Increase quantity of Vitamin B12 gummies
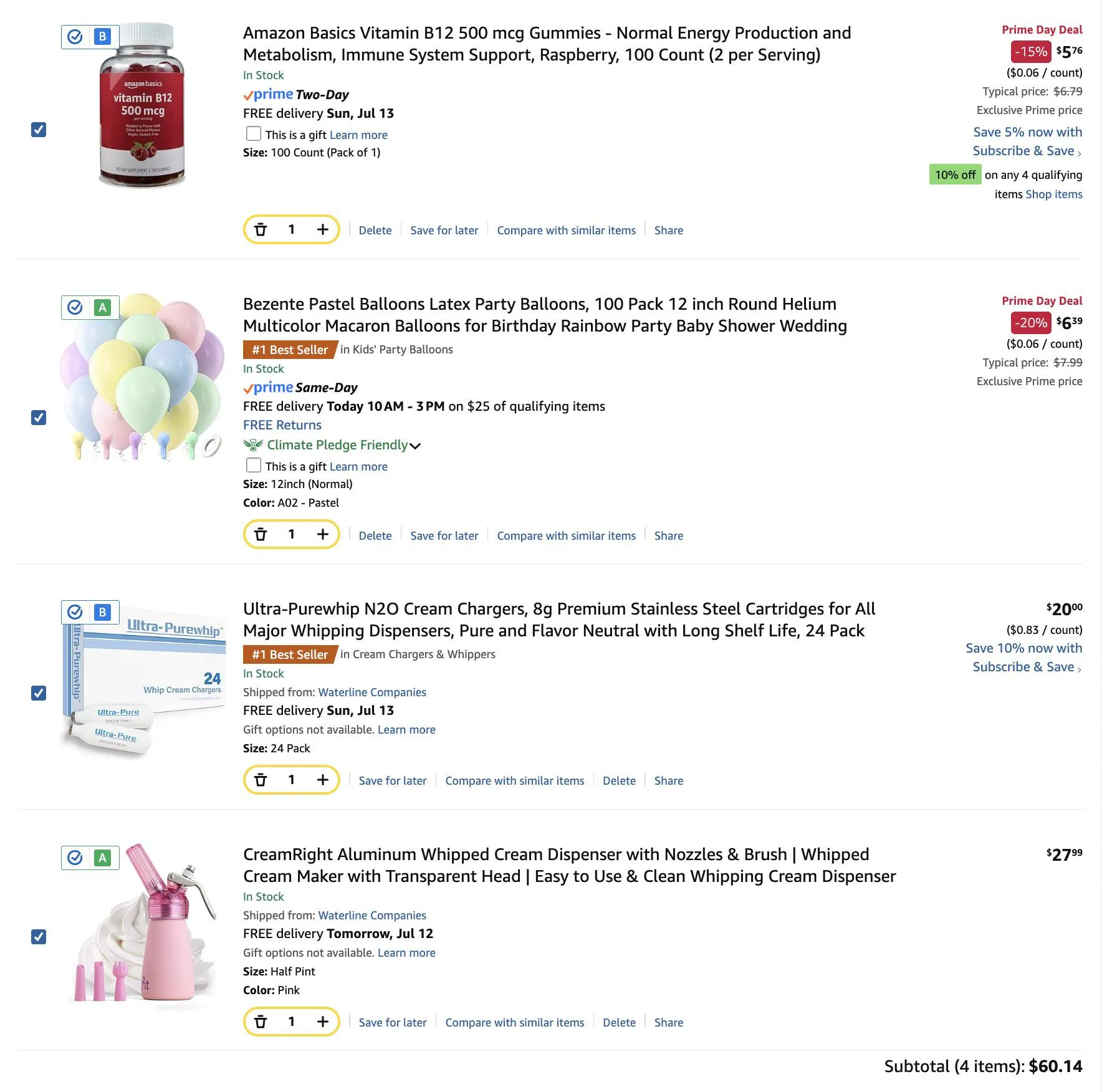The image size is (1102, 1092). pyautogui.click(x=322, y=229)
